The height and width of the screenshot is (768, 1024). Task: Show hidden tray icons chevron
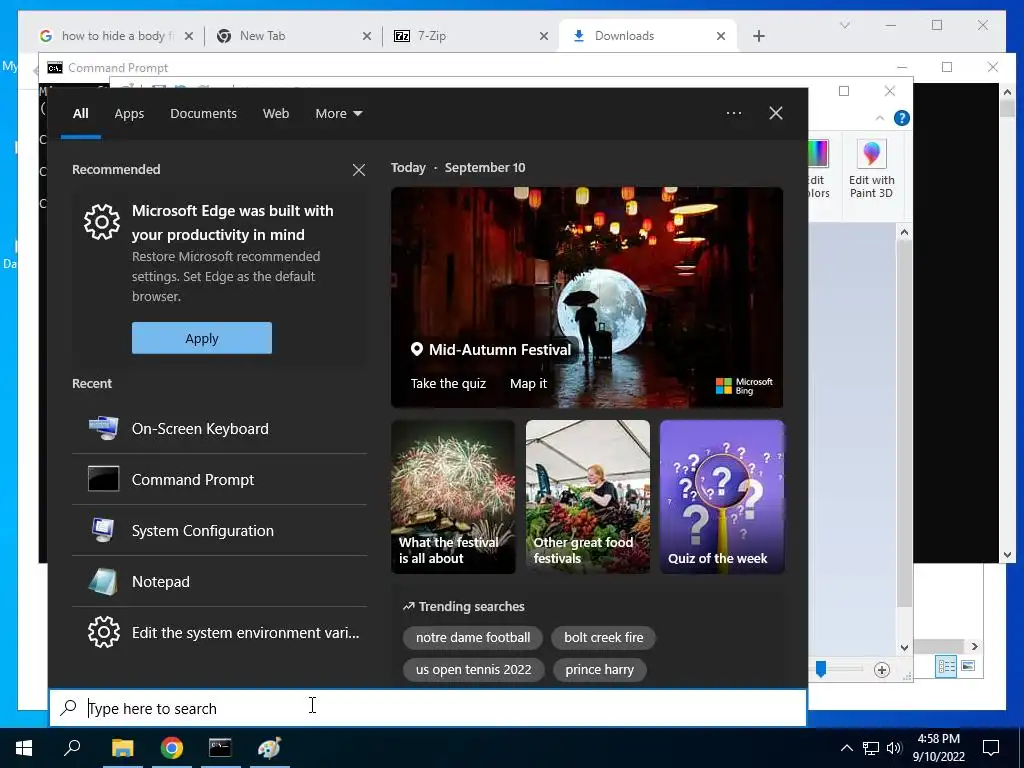click(846, 748)
